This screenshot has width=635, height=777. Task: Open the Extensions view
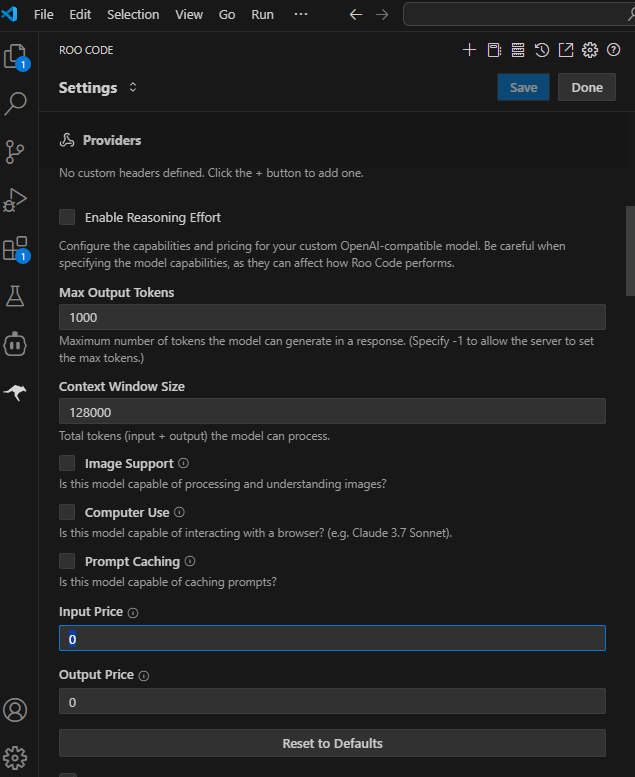[16, 248]
